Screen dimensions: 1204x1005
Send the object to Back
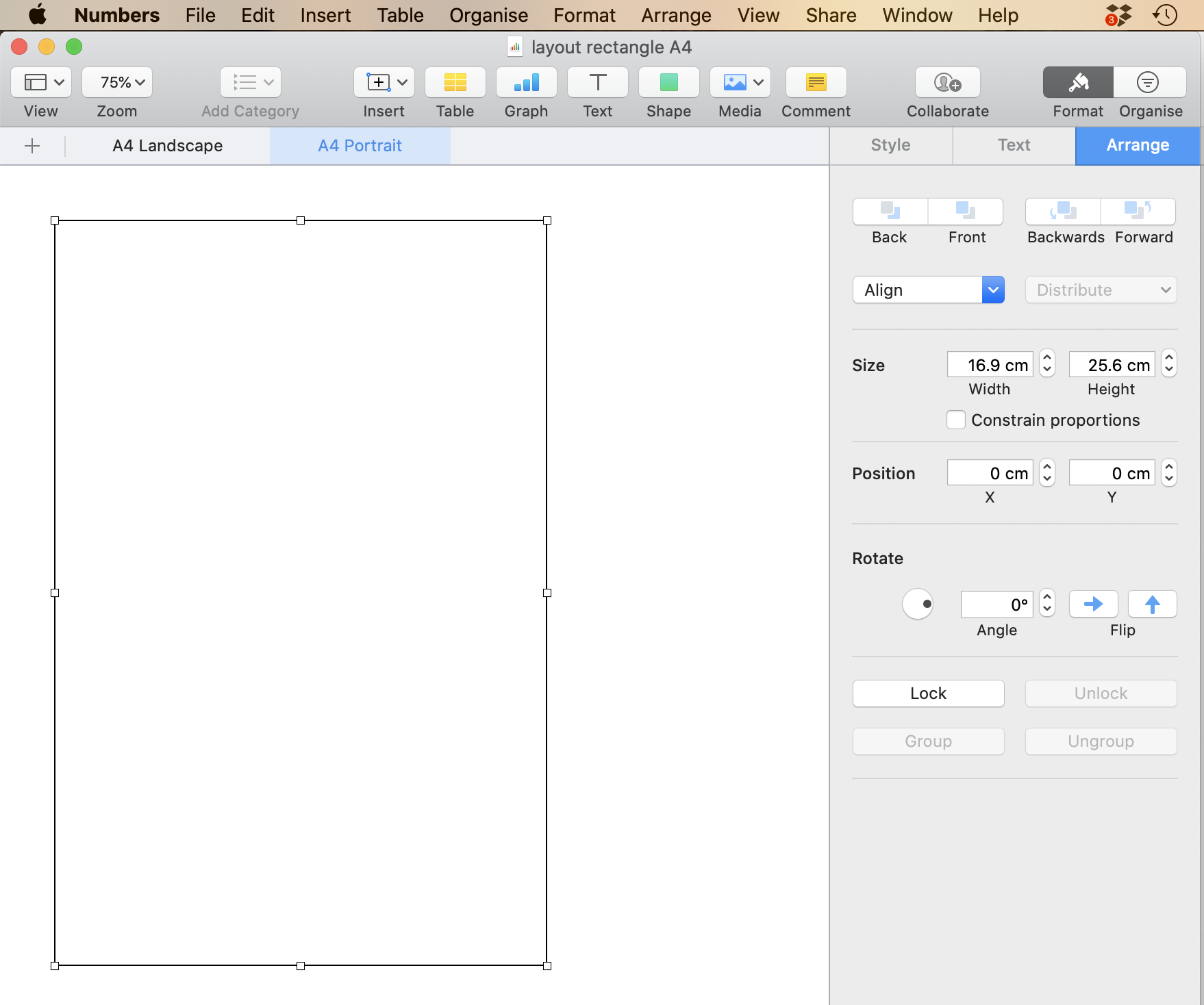coord(890,212)
